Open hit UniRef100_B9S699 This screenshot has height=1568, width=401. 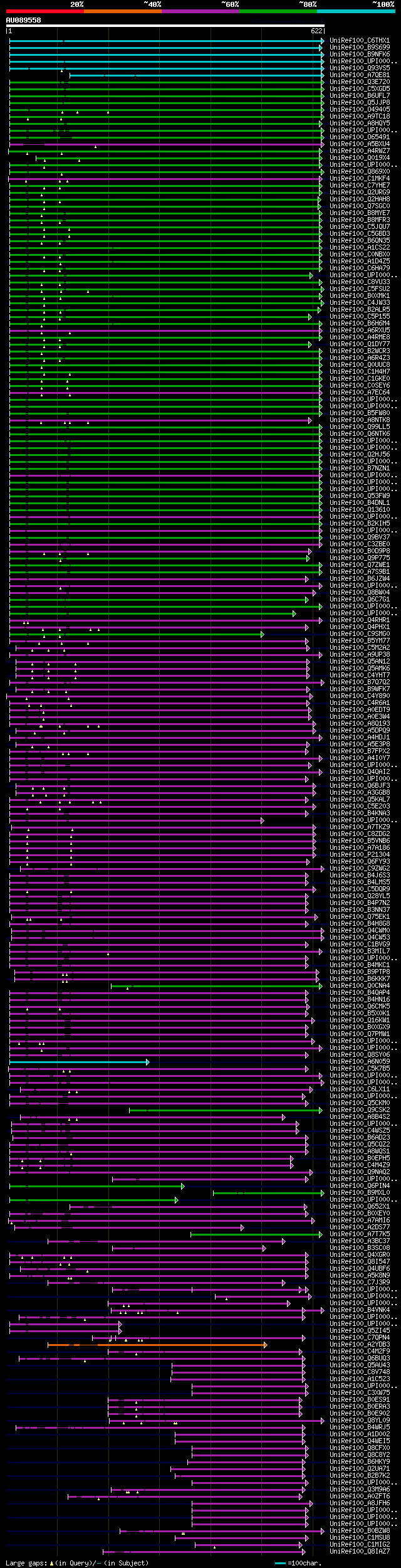360,48
